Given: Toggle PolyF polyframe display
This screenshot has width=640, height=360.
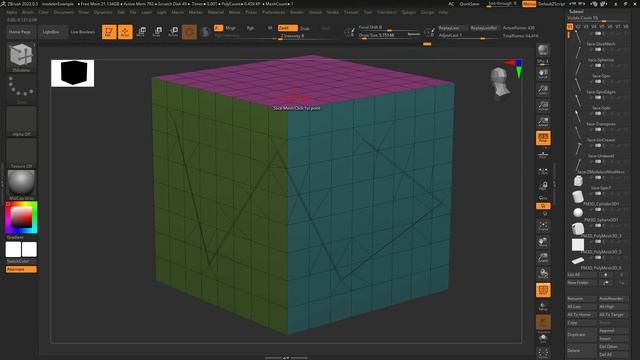Looking at the screenshot, I should (543, 290).
